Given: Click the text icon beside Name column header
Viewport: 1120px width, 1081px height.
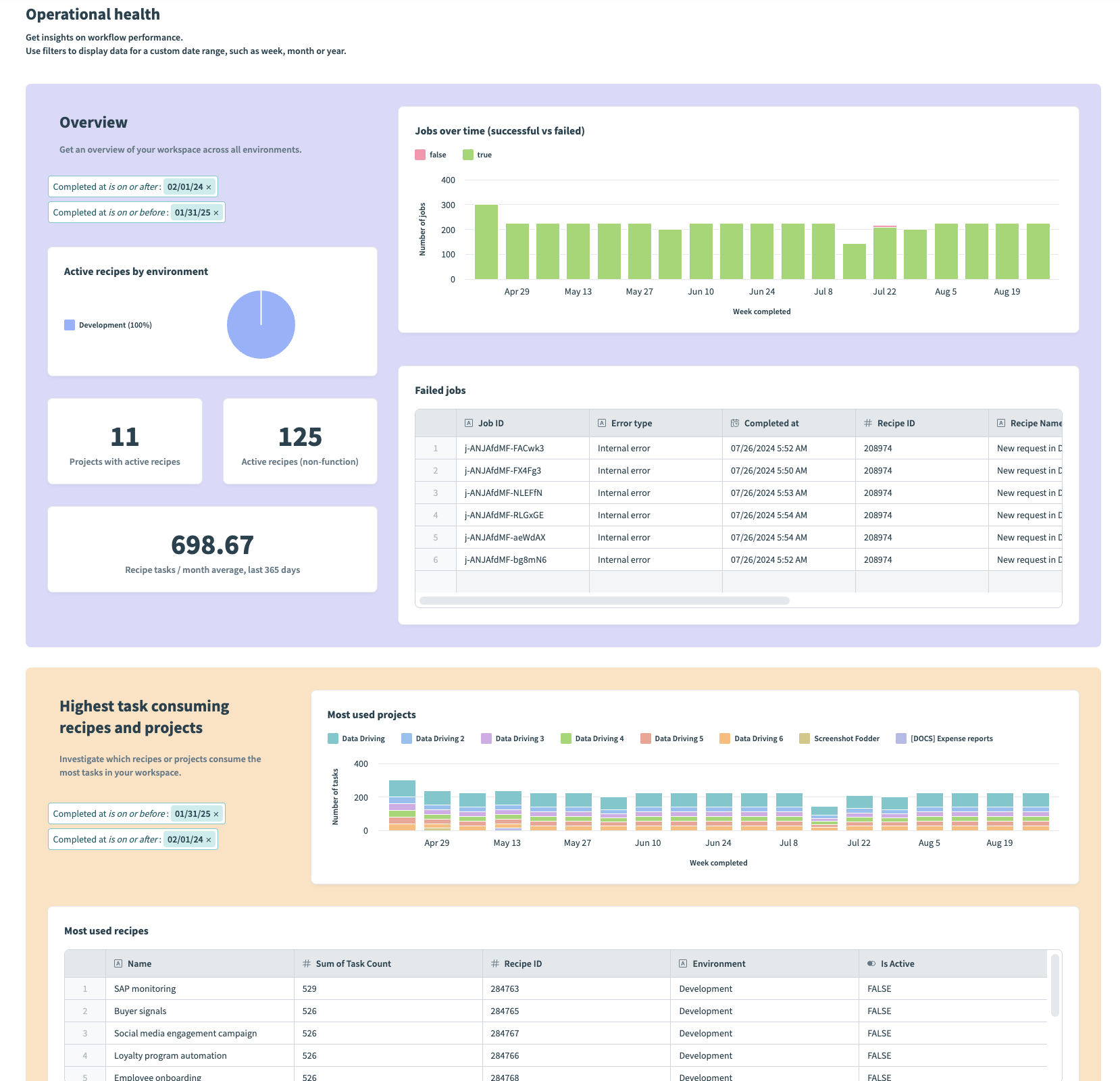Looking at the screenshot, I should tap(119, 963).
